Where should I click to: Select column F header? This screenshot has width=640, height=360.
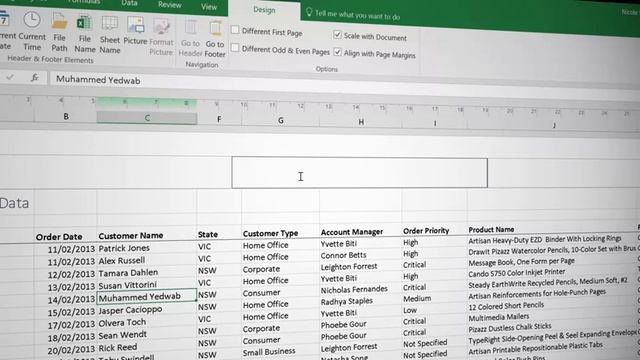219,119
